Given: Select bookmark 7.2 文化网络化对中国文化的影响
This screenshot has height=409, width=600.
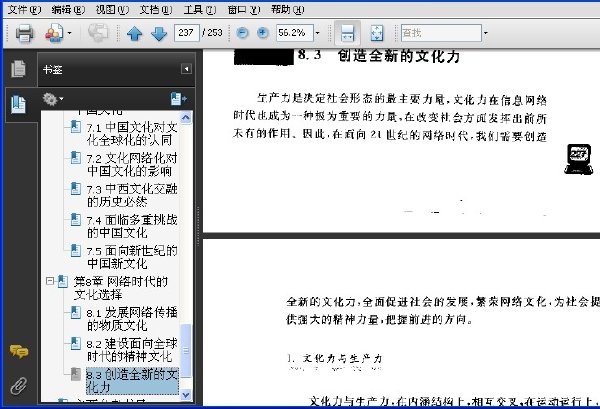Looking at the screenshot, I should (x=132, y=165).
